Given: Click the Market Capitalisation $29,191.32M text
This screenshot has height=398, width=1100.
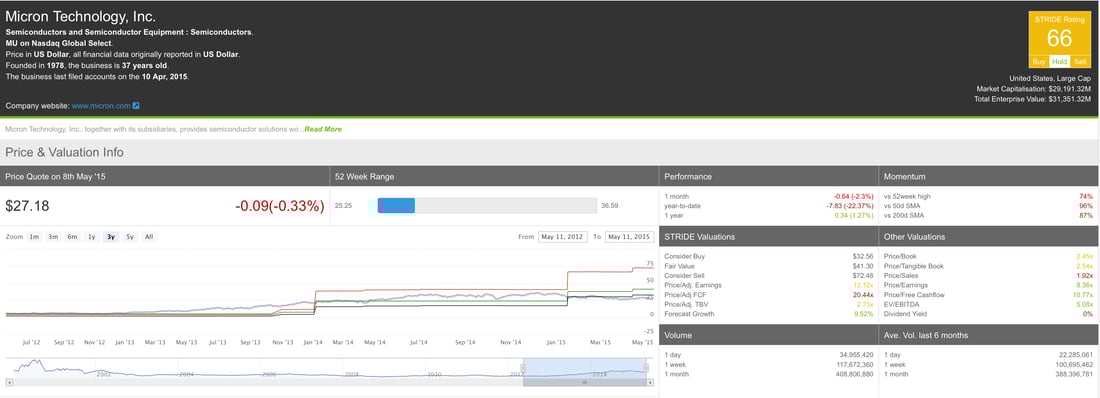Looking at the screenshot, I should [x=1033, y=89].
